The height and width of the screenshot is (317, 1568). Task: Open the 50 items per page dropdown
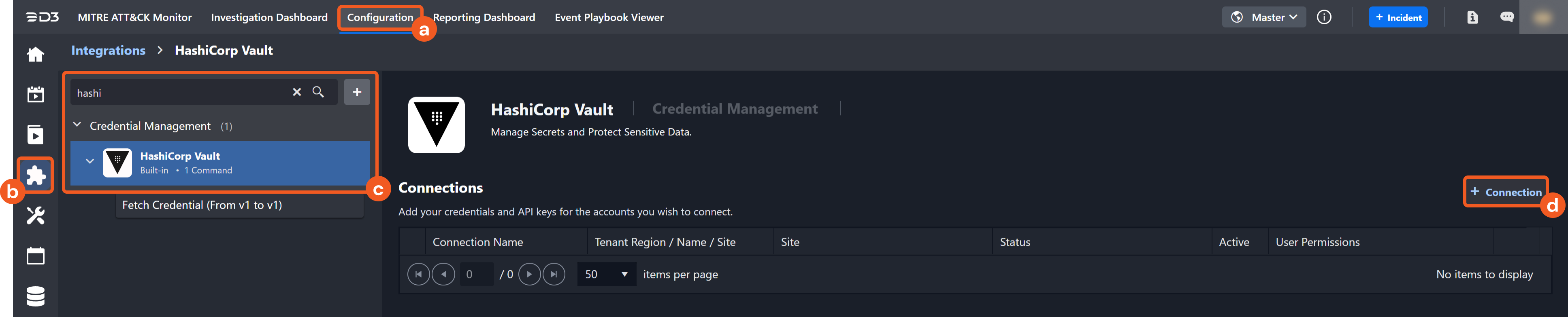606,275
